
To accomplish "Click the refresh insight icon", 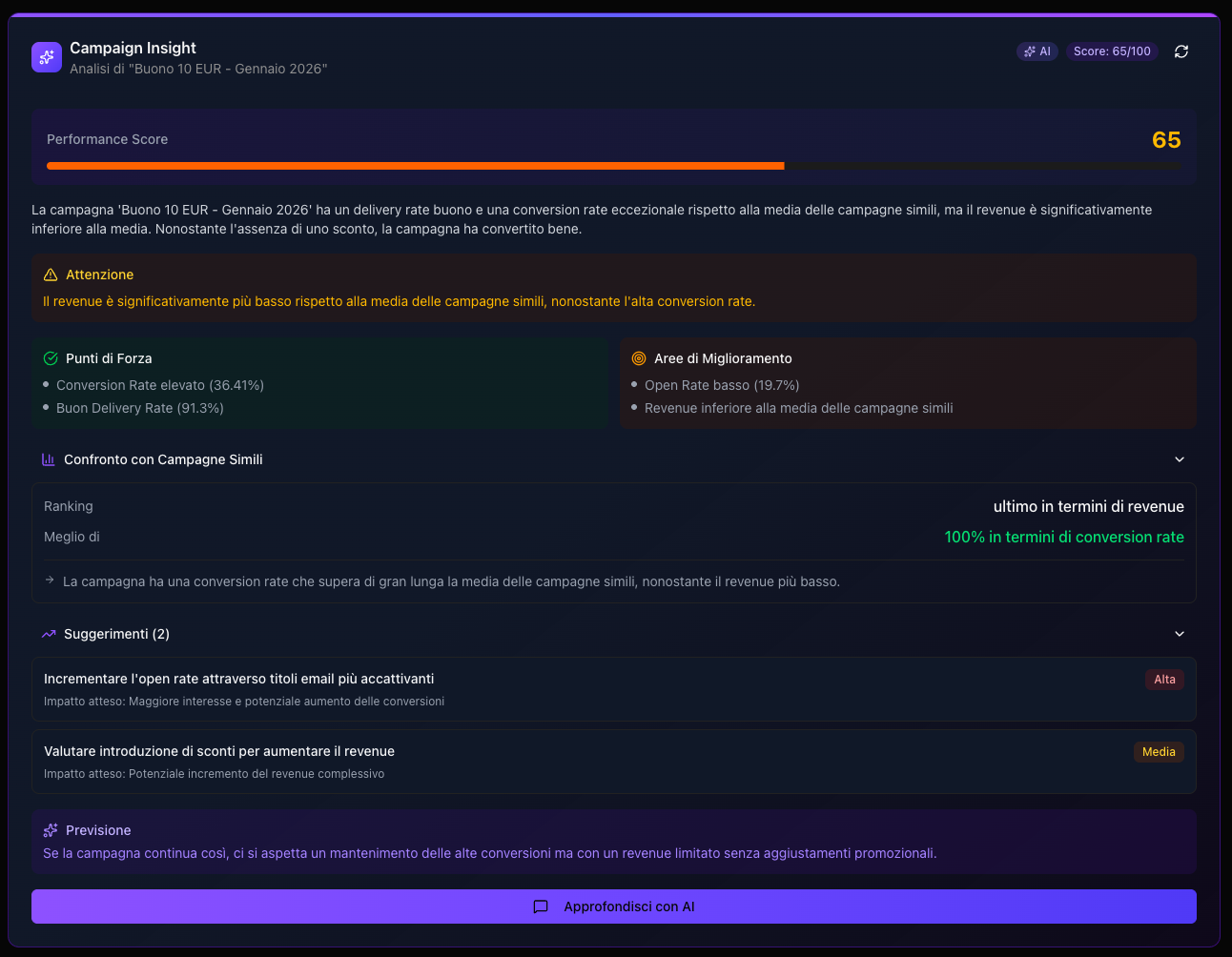I will (x=1181, y=51).
